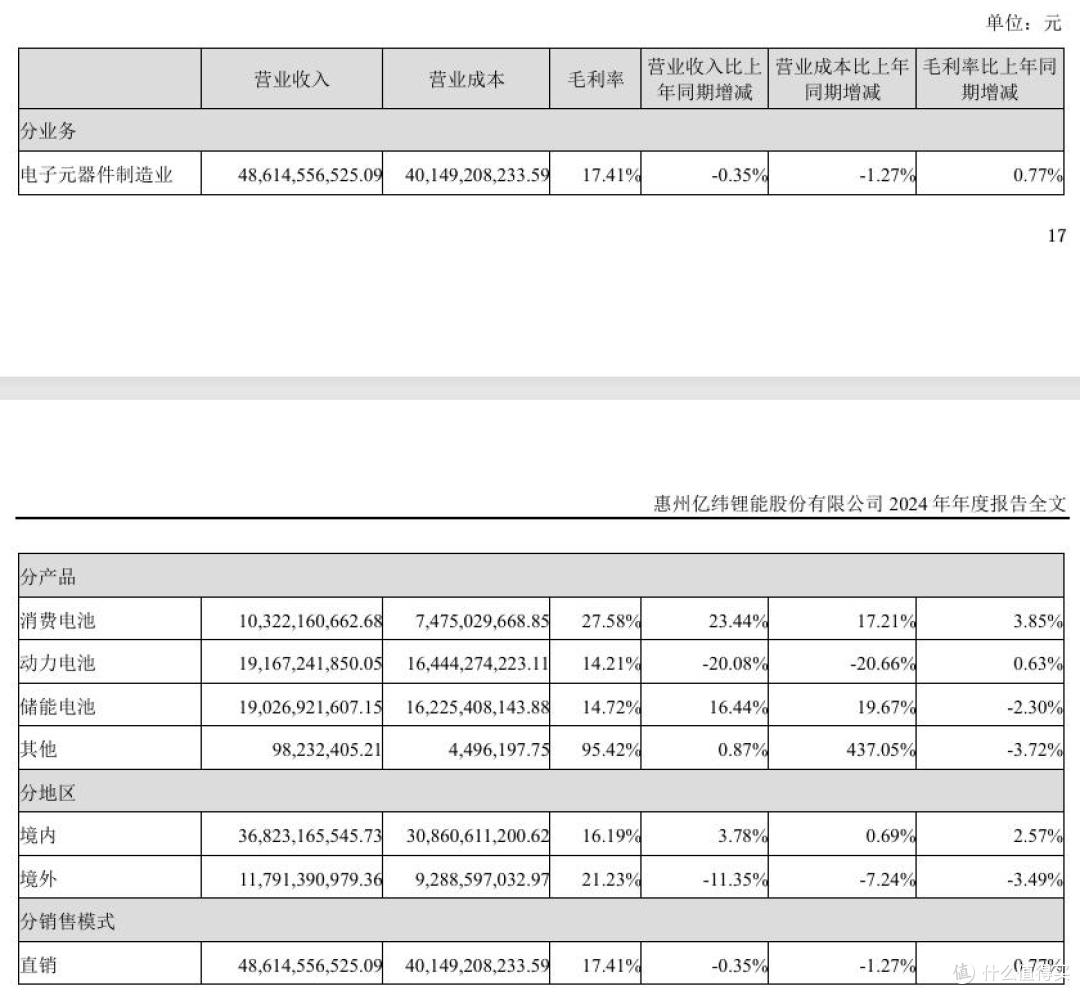The width and height of the screenshot is (1080, 995).
Task: Click 境内 revenue 36,823,165,545.73
Action: (x=310, y=836)
